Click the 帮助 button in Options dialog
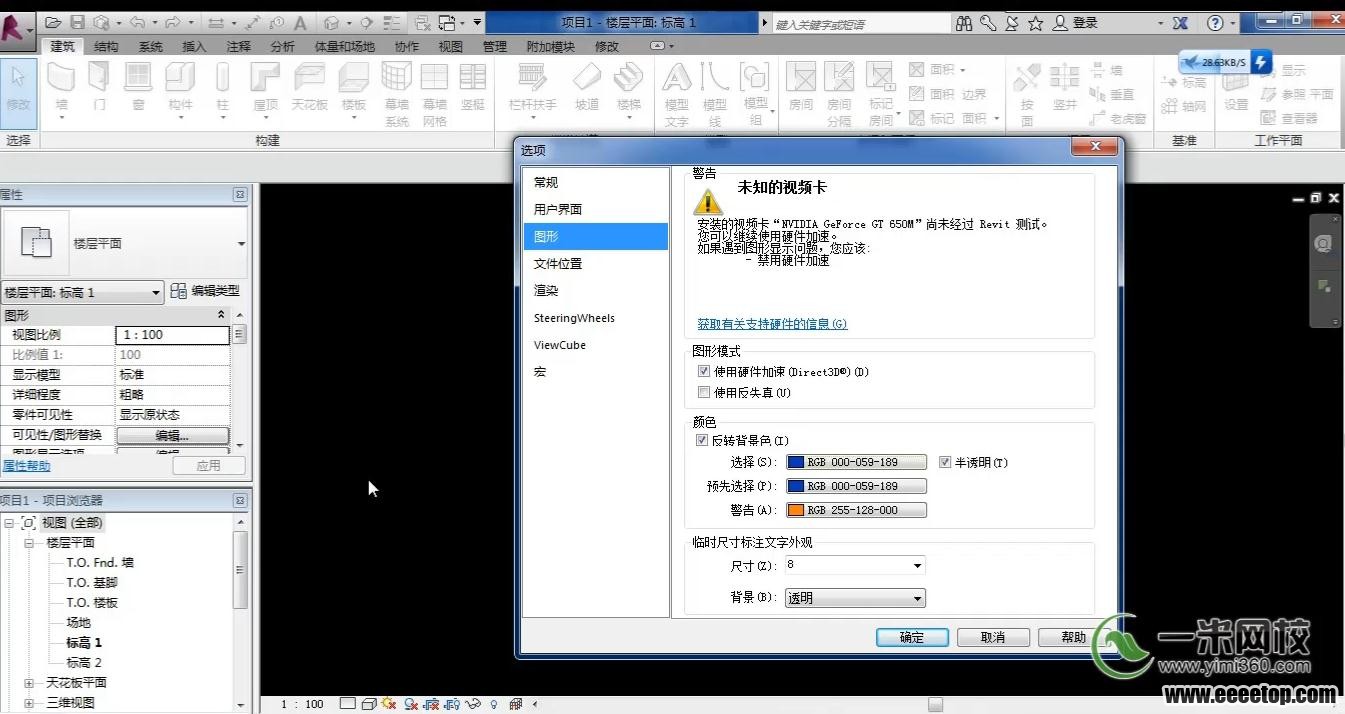This screenshot has width=1345, height=714. (x=1072, y=637)
